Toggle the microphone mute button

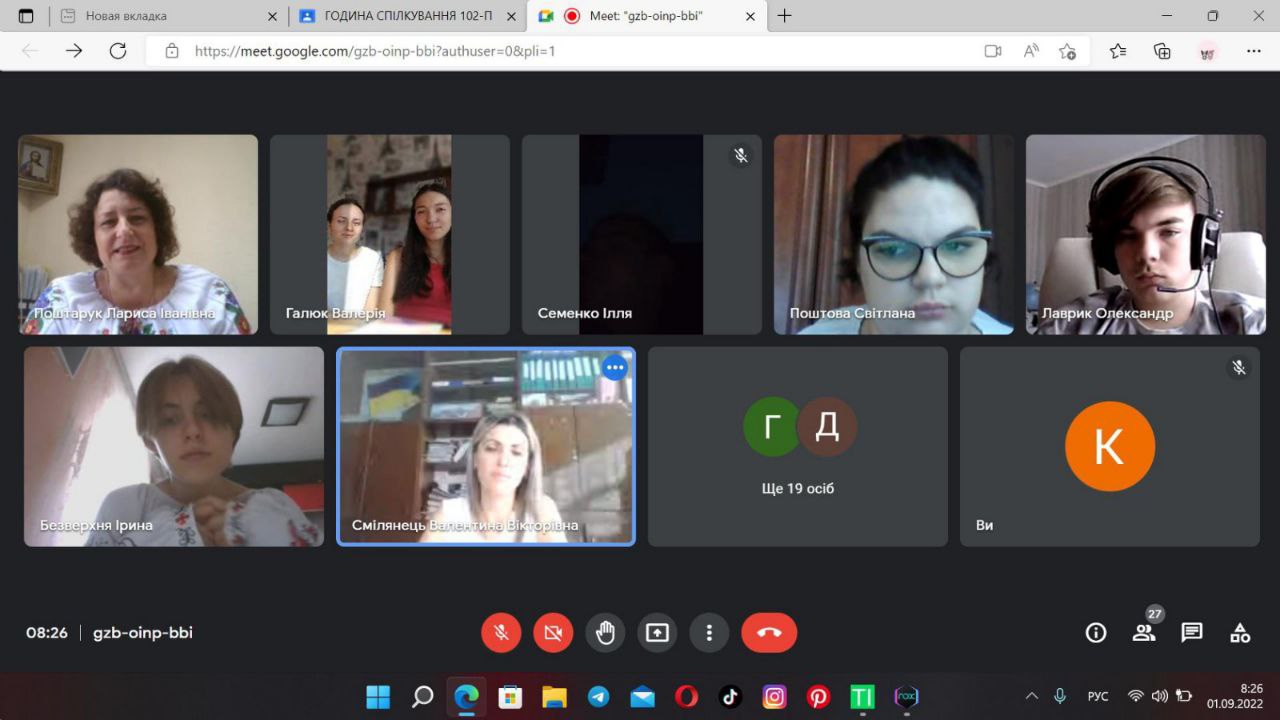501,633
